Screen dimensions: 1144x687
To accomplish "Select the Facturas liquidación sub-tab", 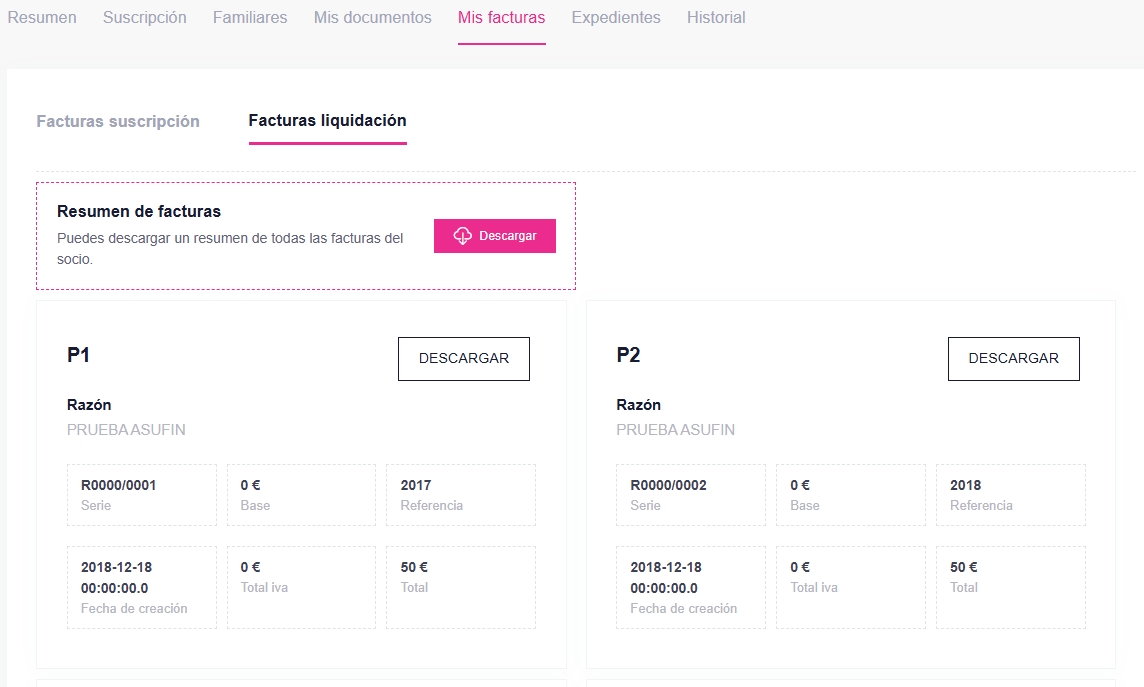I will (327, 121).
